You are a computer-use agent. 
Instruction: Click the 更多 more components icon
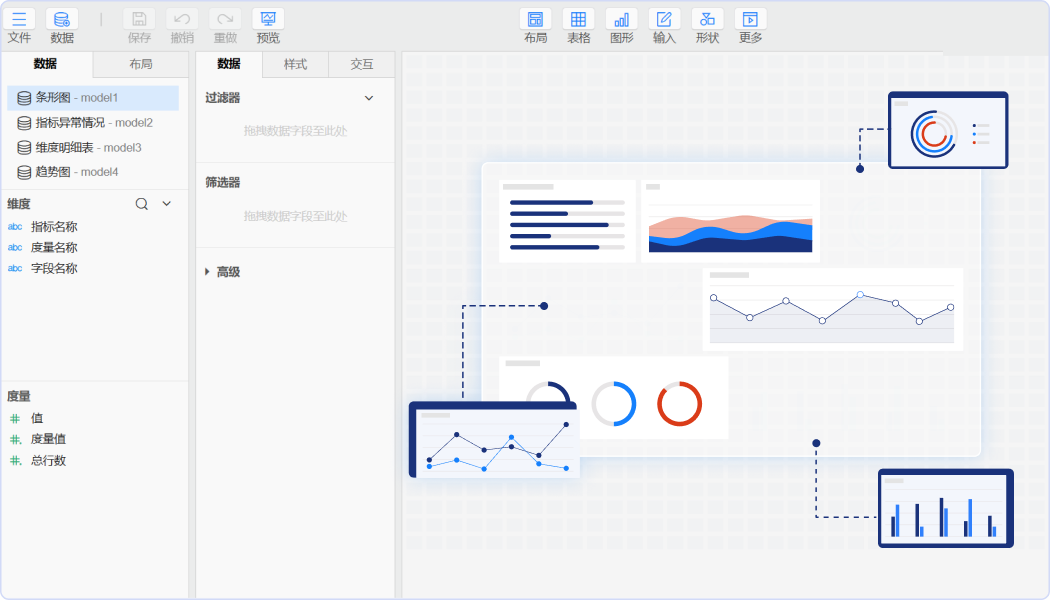(x=750, y=19)
